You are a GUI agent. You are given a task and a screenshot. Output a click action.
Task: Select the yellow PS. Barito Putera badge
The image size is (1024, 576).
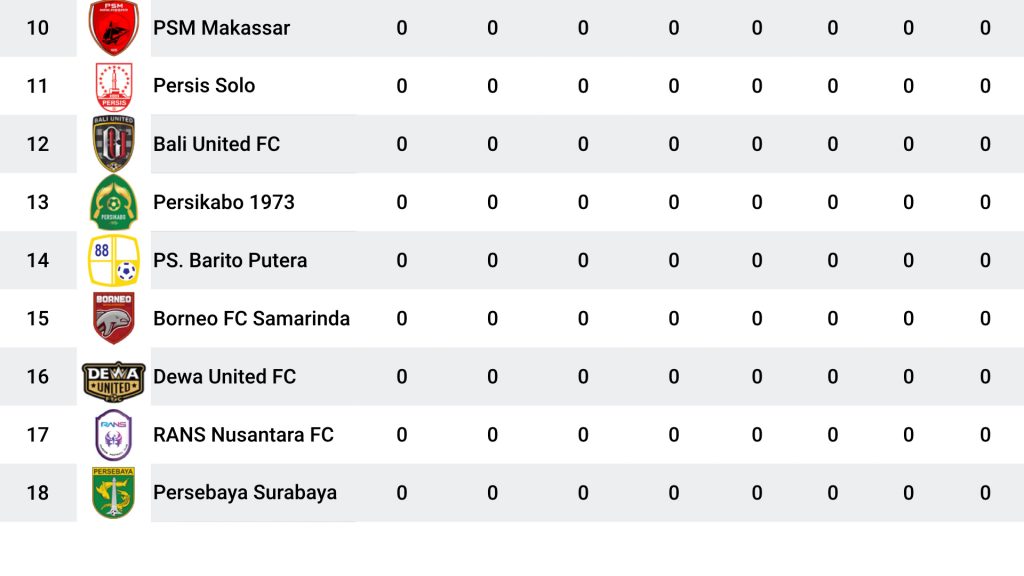[114, 260]
